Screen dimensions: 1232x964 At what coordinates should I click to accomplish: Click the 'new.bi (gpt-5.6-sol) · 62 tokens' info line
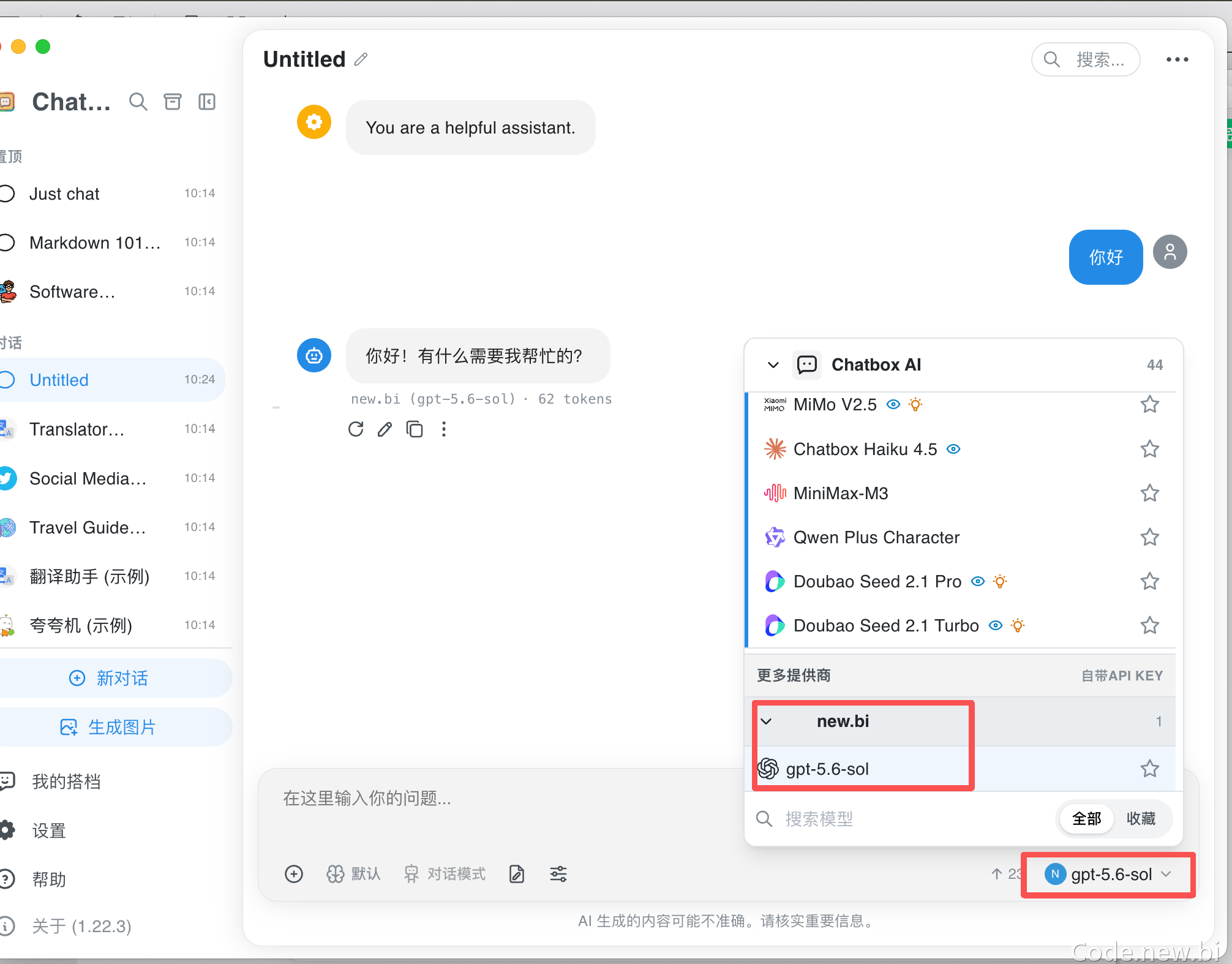(x=481, y=399)
